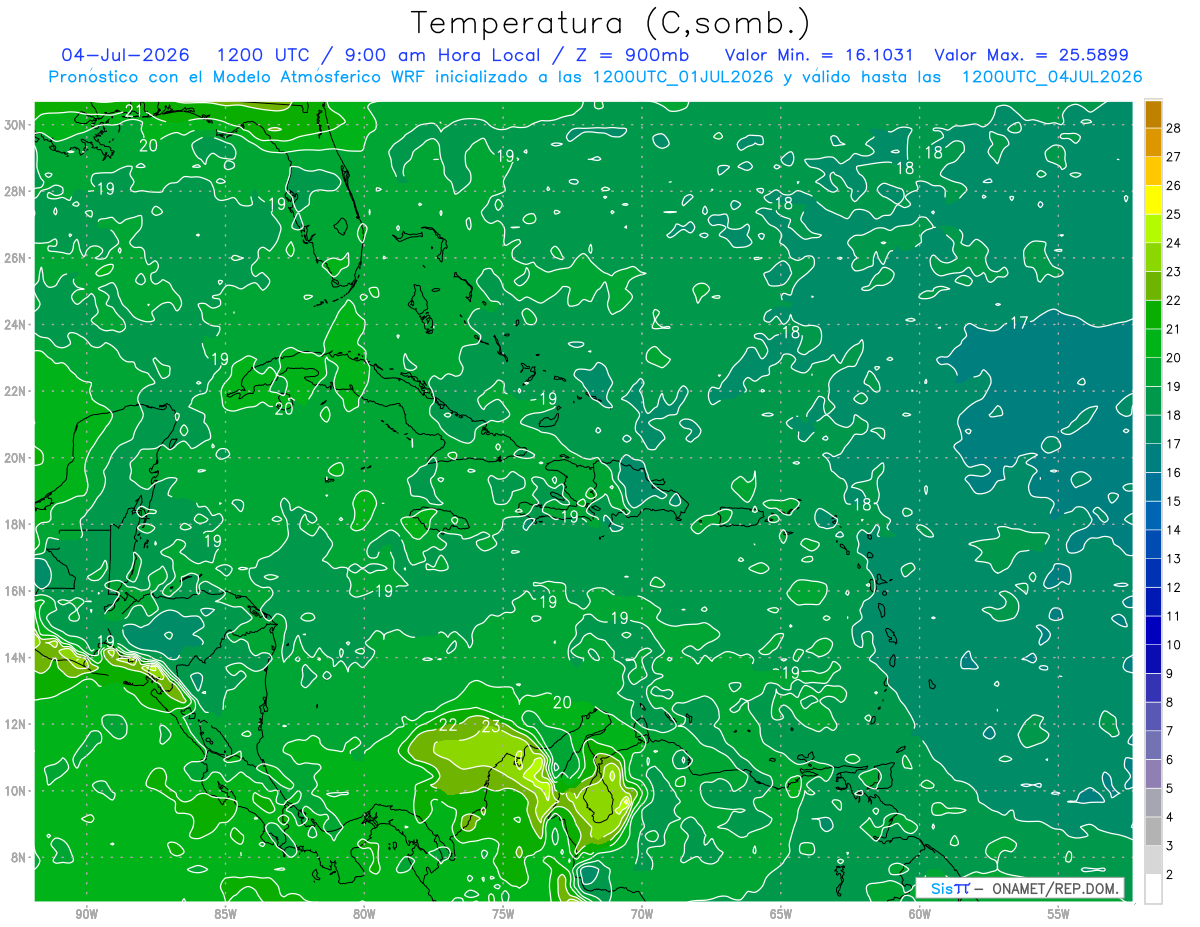The width and height of the screenshot is (1200, 927).
Task: Click the legend value '11'
Action: pyautogui.click(x=1173, y=616)
